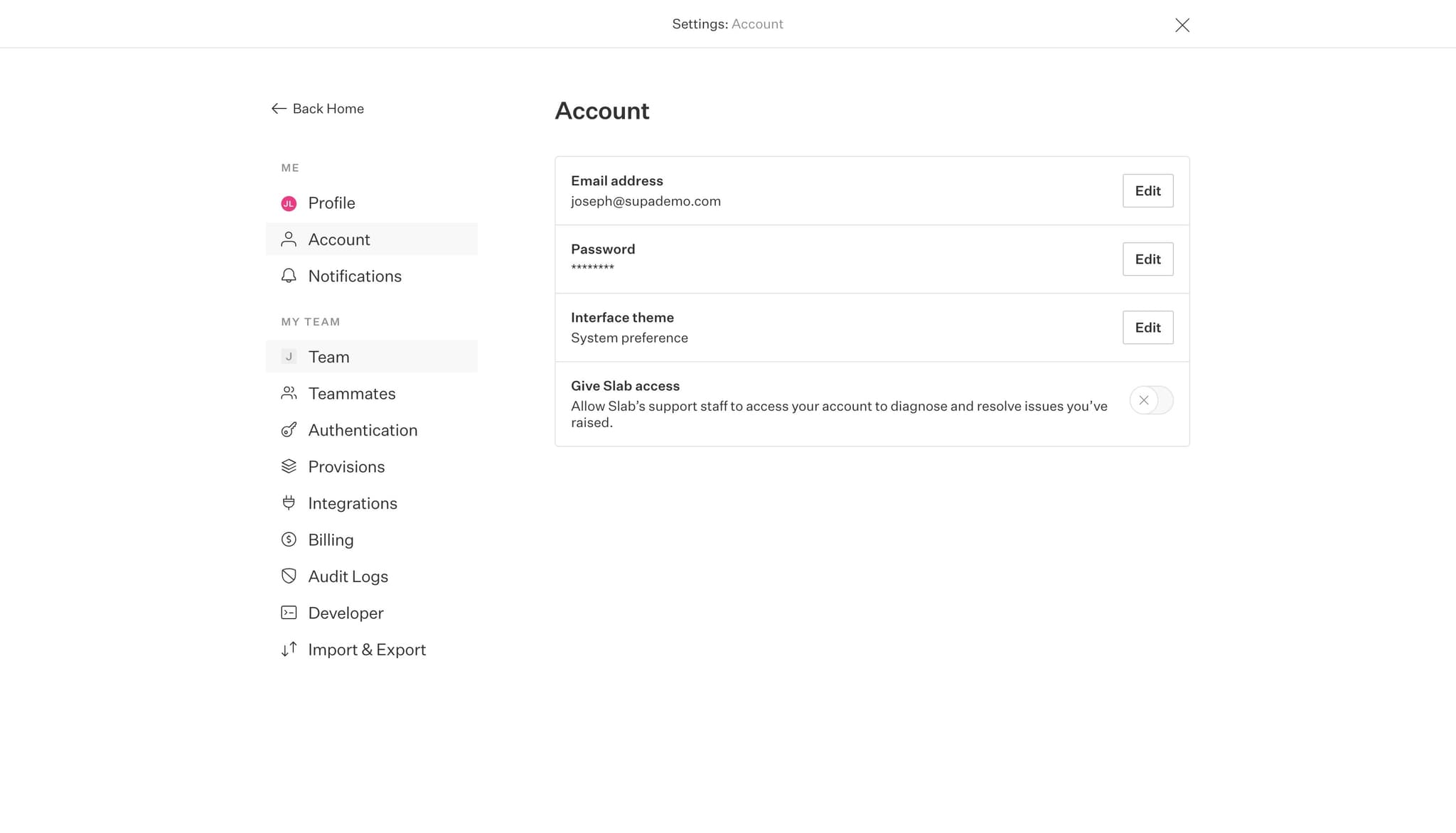Edit the interface theme

pos(1147,327)
